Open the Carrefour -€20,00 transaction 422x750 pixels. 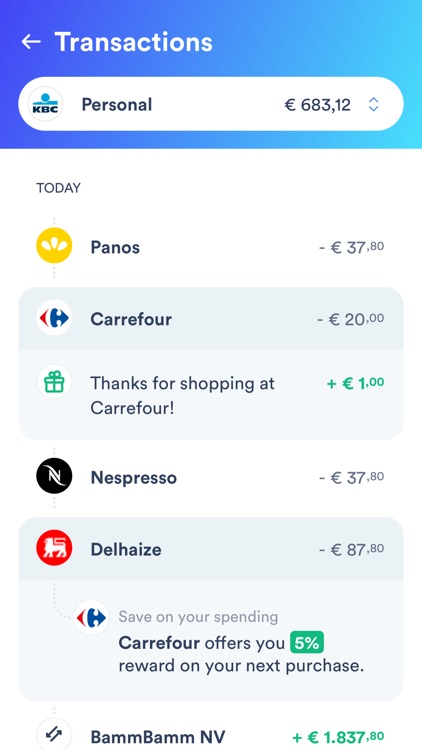point(211,319)
